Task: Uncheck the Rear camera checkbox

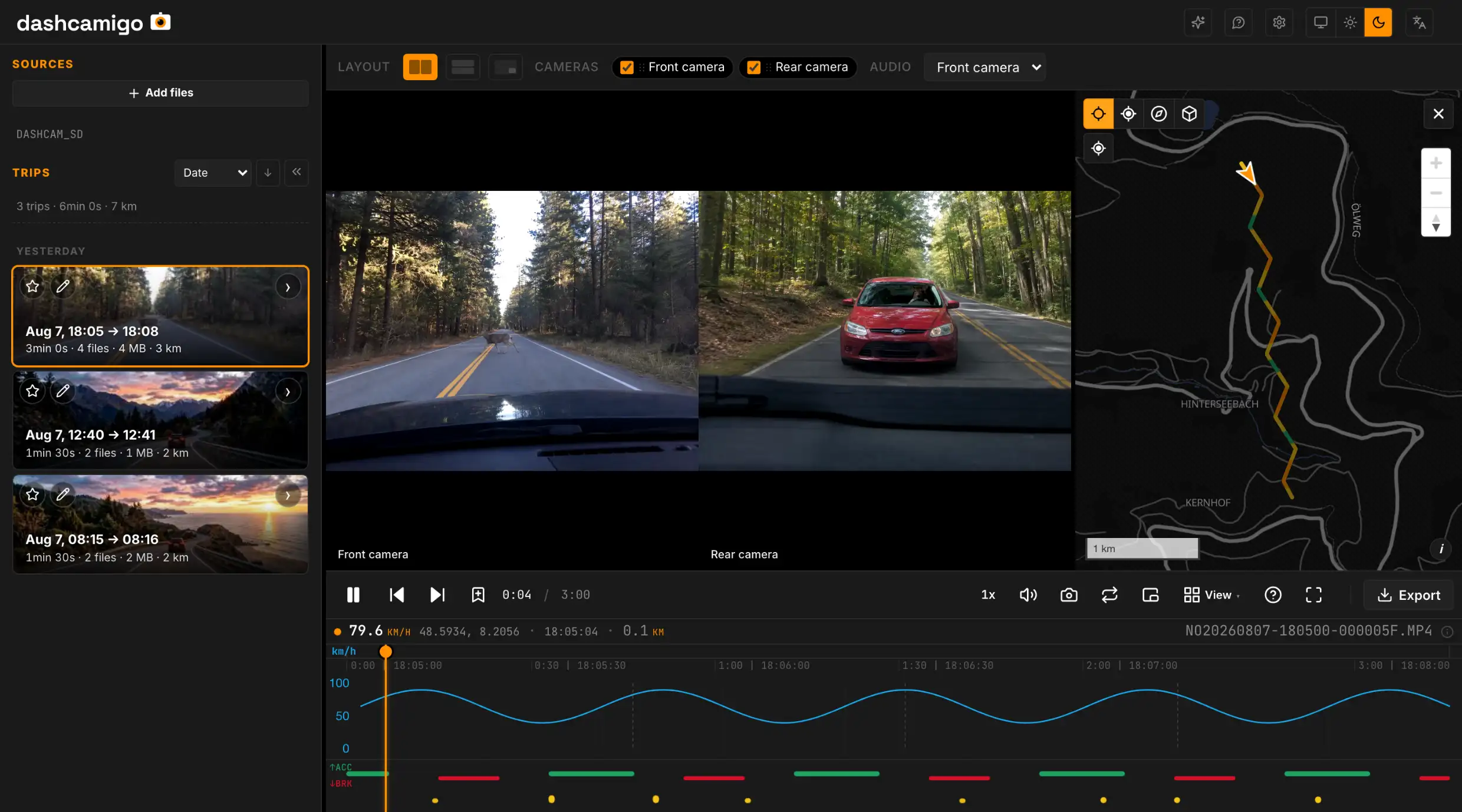Action: tap(753, 67)
